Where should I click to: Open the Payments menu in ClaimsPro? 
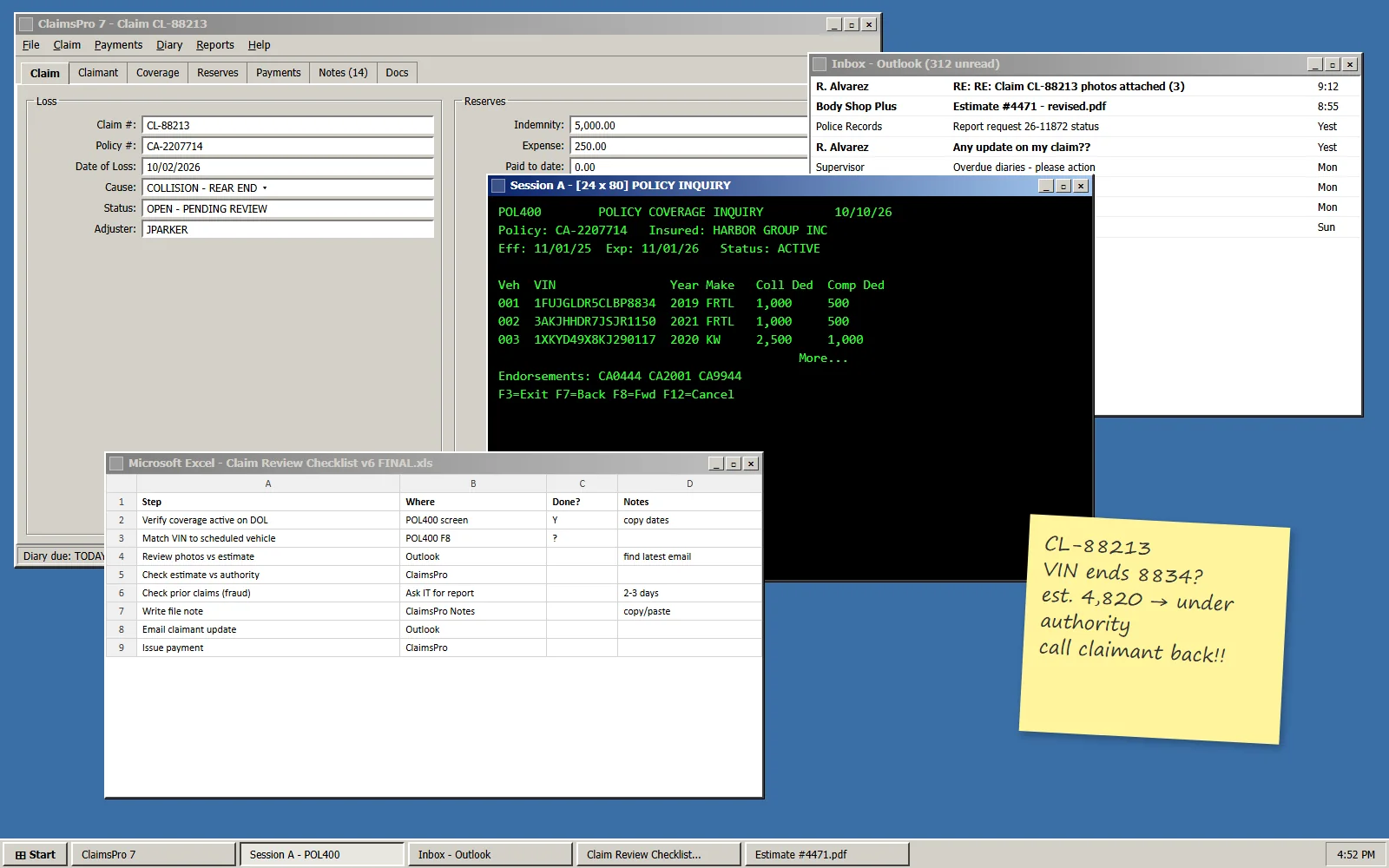[118, 45]
